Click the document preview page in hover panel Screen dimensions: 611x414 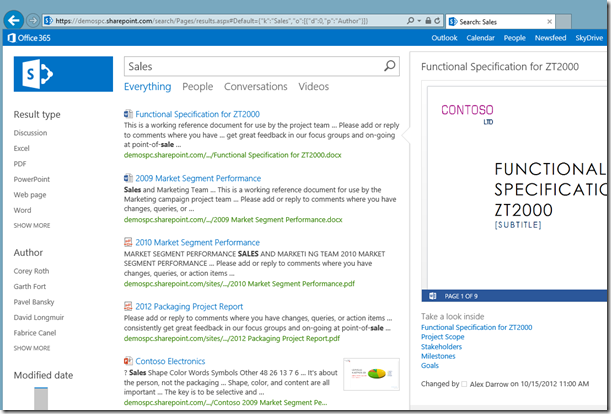click(517, 188)
